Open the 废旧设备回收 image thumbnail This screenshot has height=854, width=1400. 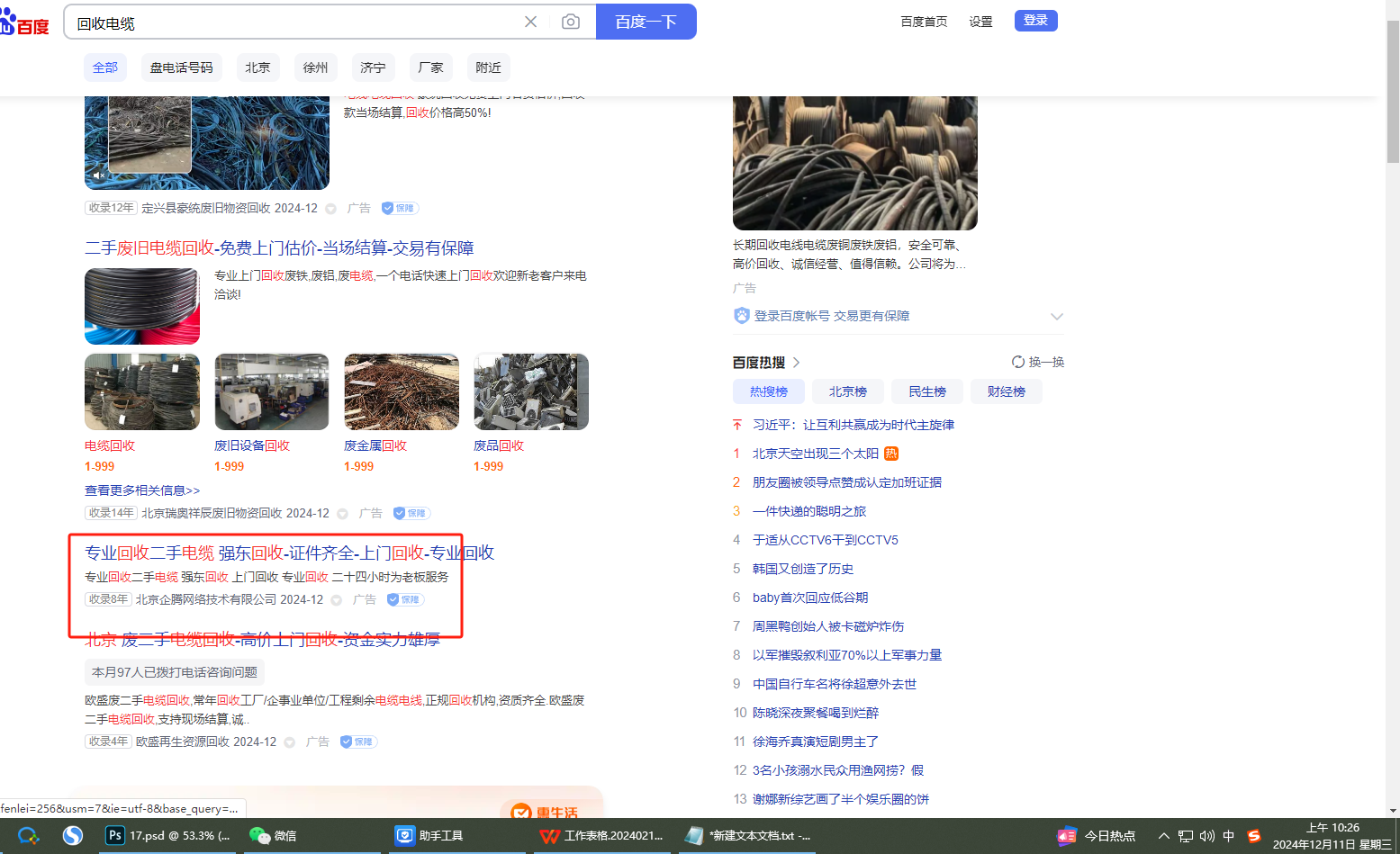pyautogui.click(x=272, y=391)
